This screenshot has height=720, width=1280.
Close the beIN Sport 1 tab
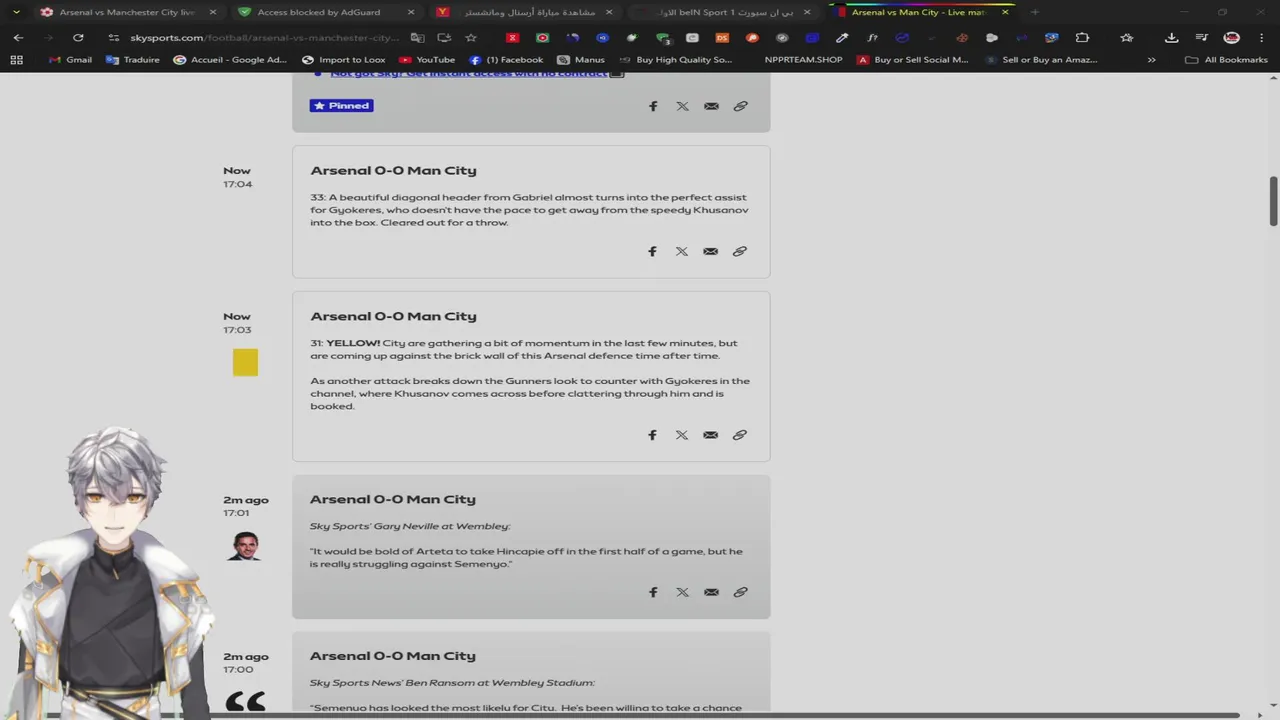[x=807, y=12]
